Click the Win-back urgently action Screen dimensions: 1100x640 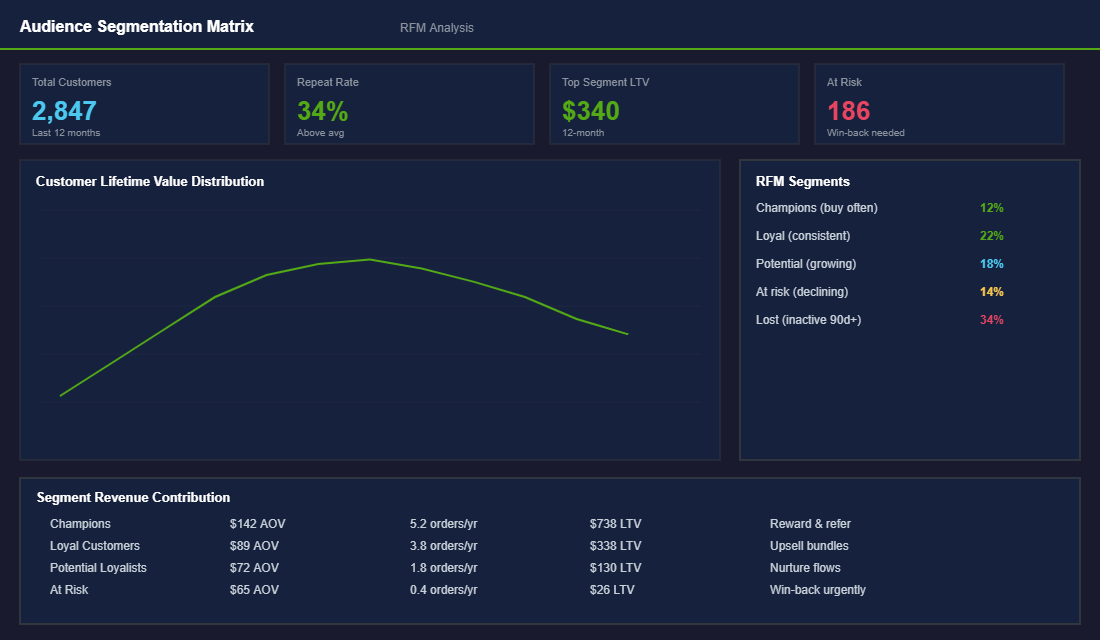pos(817,590)
